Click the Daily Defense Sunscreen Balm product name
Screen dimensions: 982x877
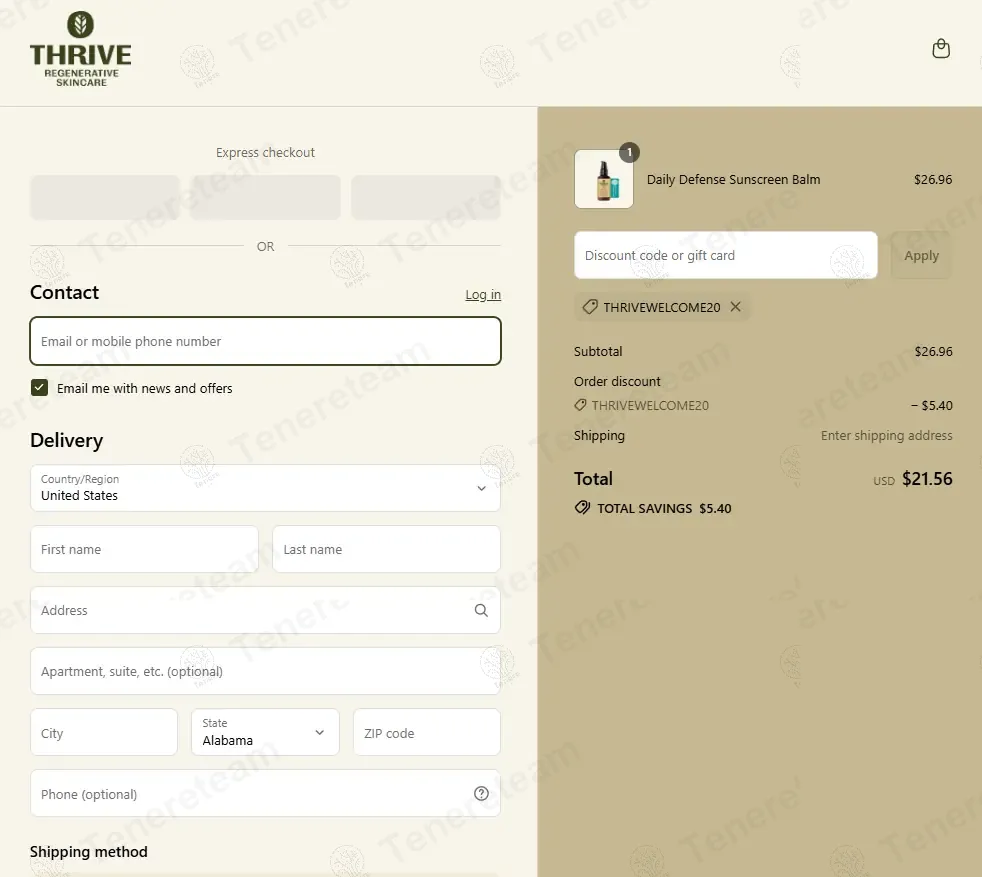[x=733, y=180]
